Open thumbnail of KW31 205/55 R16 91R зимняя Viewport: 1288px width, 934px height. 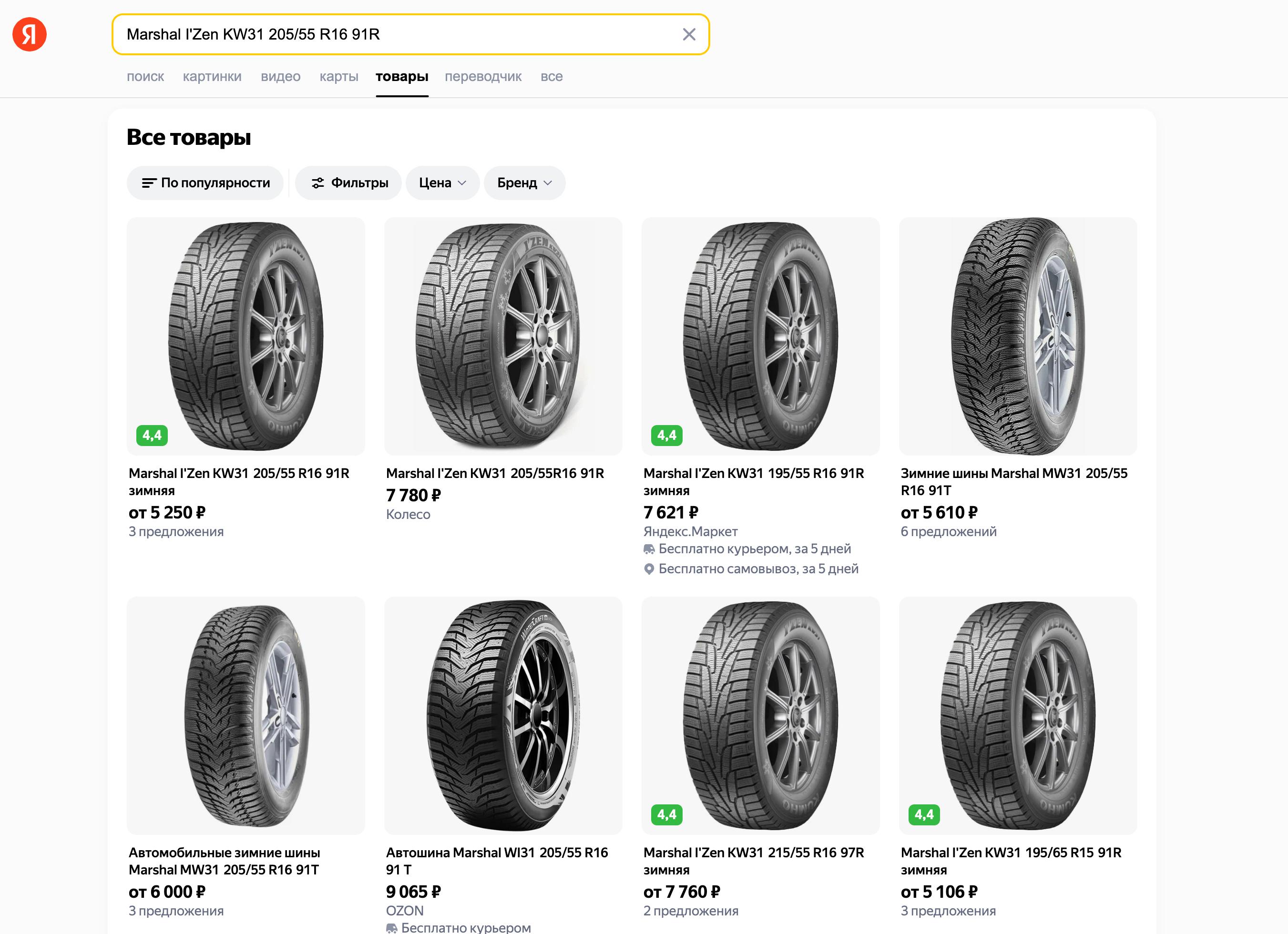[246, 336]
